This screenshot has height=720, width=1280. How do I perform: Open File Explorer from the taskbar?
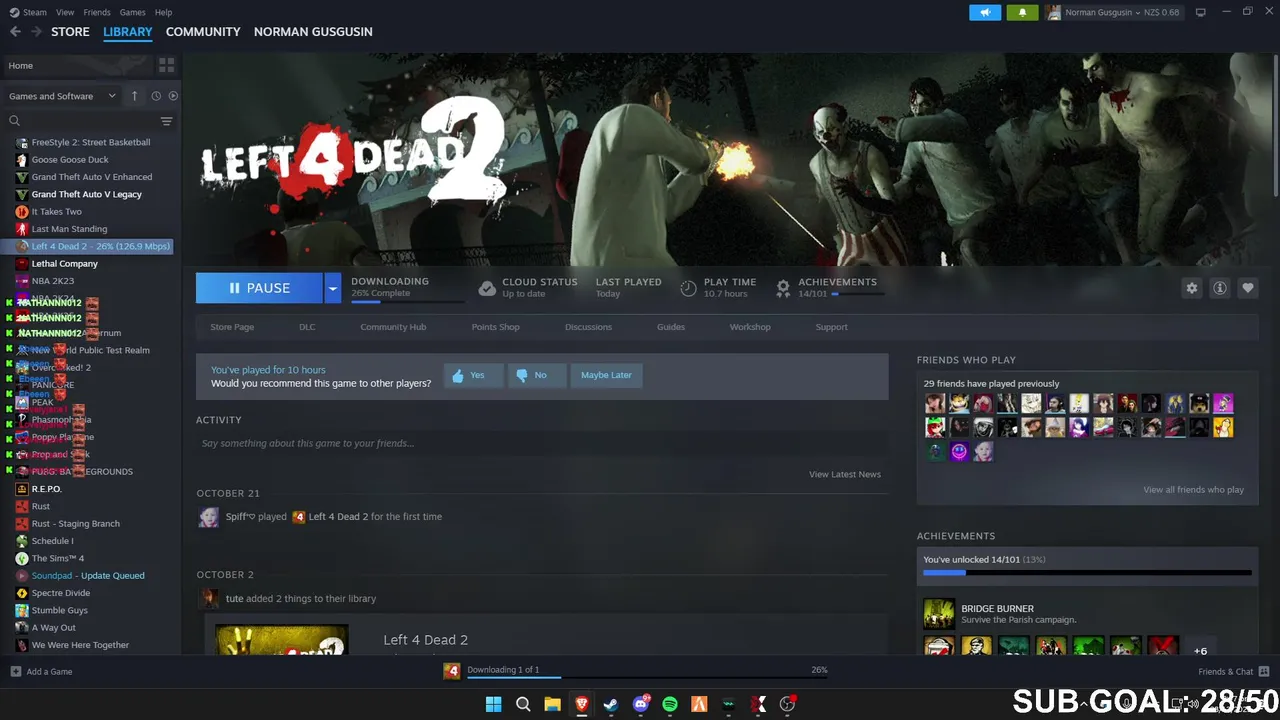tap(552, 704)
